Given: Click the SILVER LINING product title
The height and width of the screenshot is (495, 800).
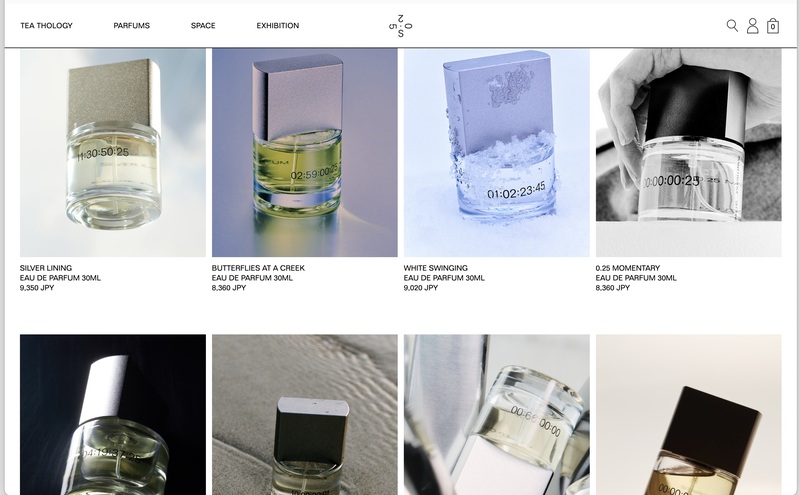Looking at the screenshot, I should tap(46, 268).
